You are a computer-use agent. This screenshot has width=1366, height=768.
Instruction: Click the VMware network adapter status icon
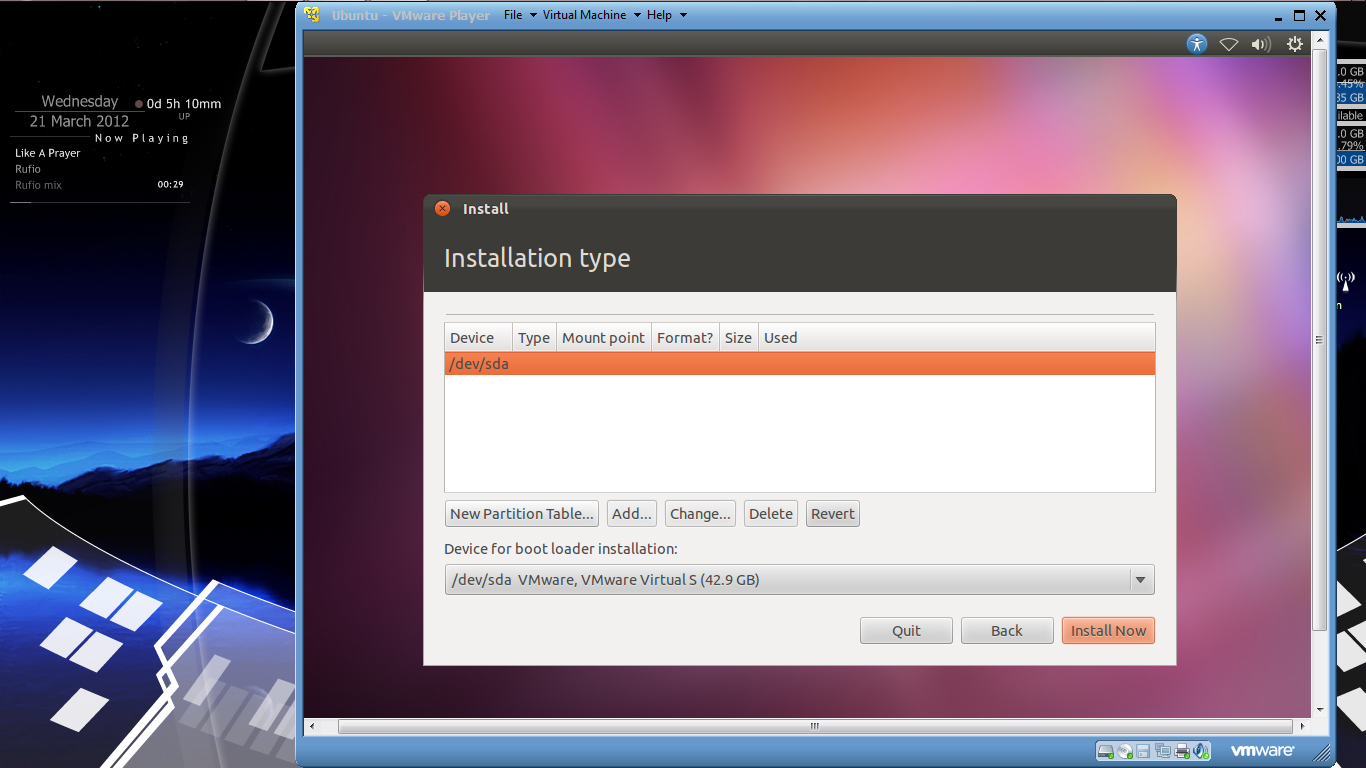tap(1163, 751)
